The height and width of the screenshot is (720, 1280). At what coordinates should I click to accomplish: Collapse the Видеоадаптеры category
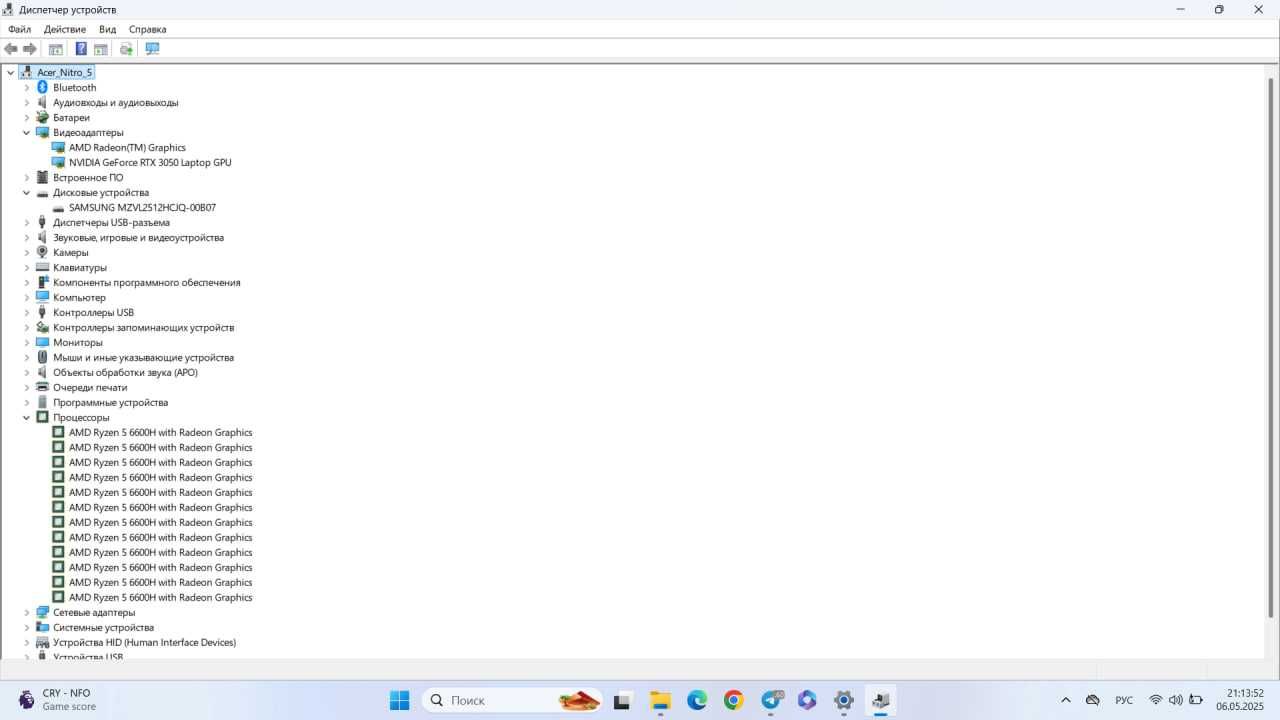pyautogui.click(x=27, y=132)
